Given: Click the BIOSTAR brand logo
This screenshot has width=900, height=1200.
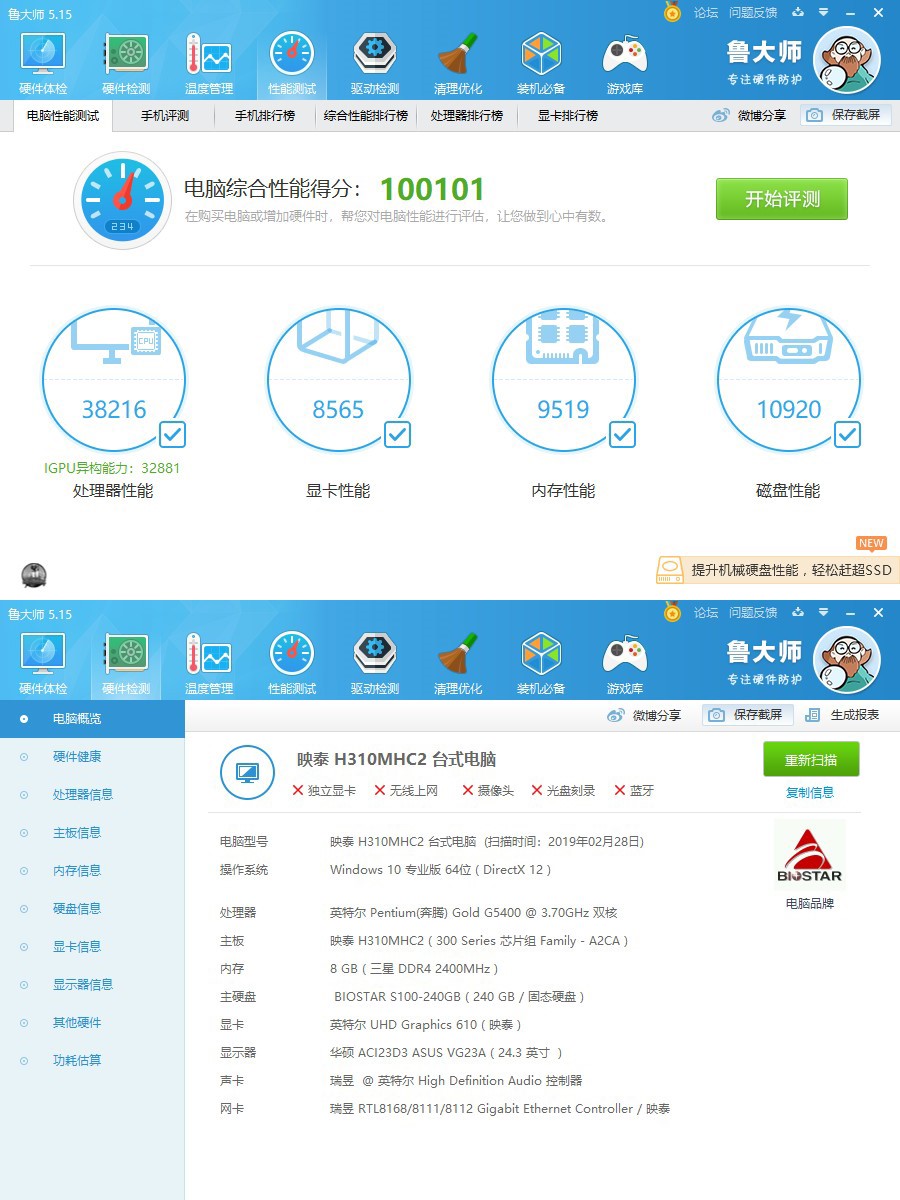Looking at the screenshot, I should 810,856.
